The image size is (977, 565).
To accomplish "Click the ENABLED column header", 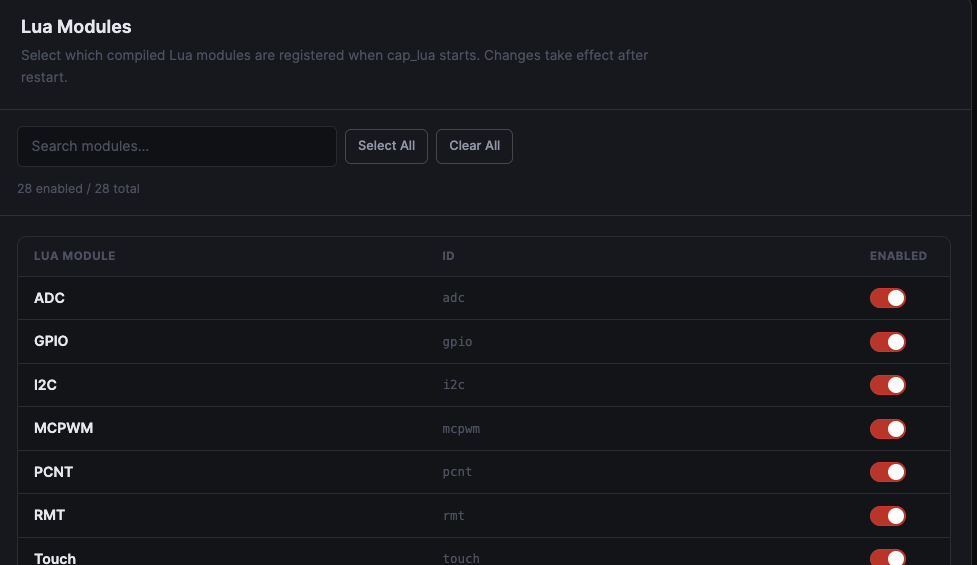I will coord(898,256).
